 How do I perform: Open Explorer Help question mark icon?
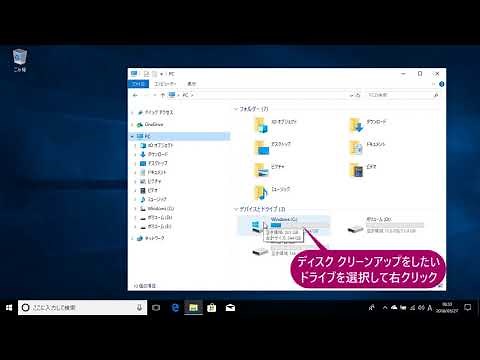[x=441, y=84]
